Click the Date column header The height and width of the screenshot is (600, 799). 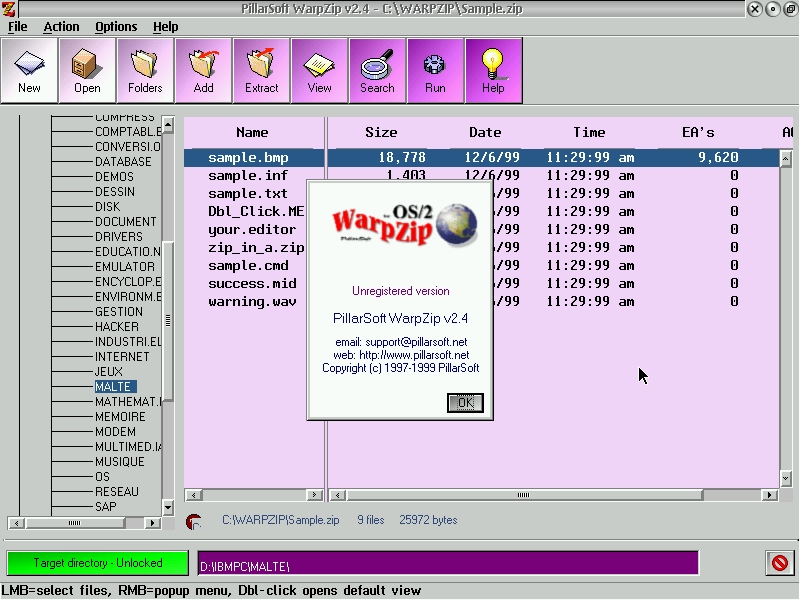tap(485, 132)
